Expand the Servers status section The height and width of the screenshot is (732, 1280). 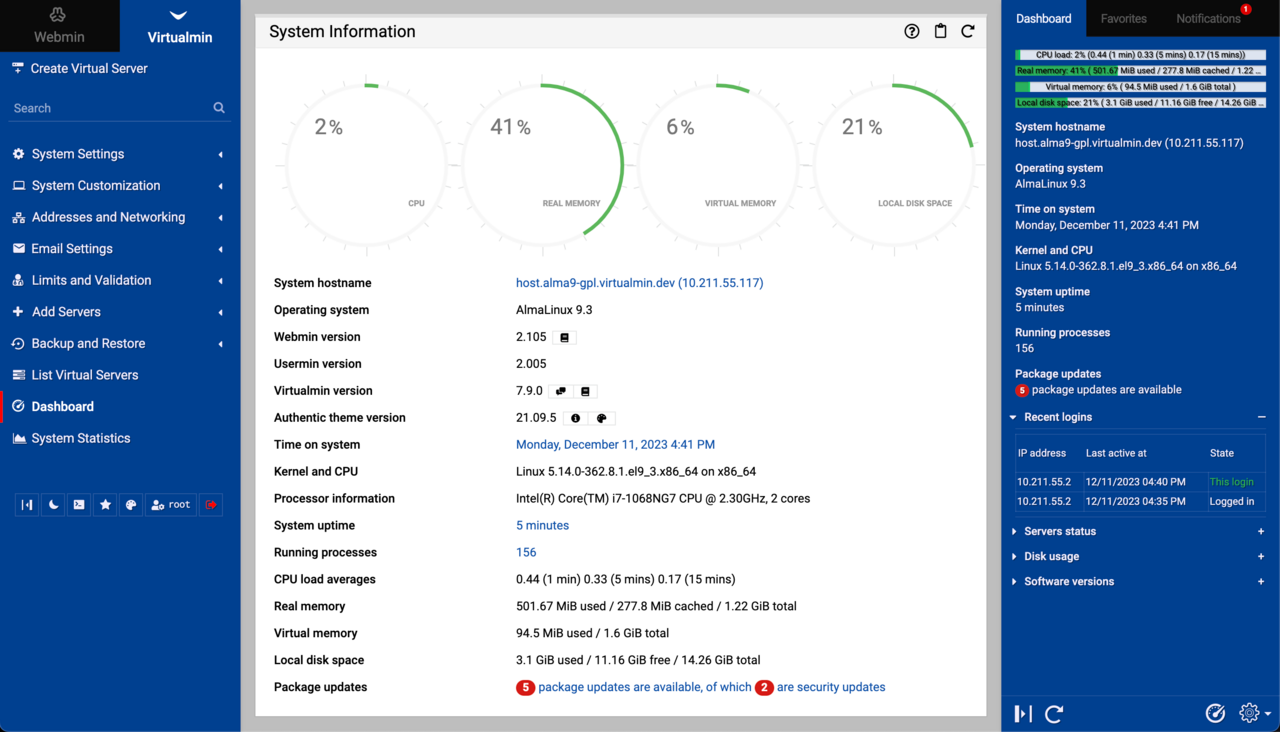(x=1060, y=531)
